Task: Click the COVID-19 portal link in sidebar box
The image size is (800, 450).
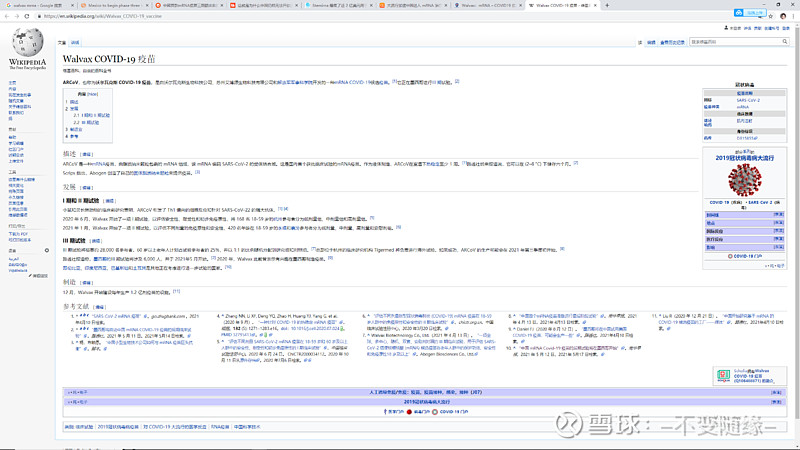Action: point(747,256)
